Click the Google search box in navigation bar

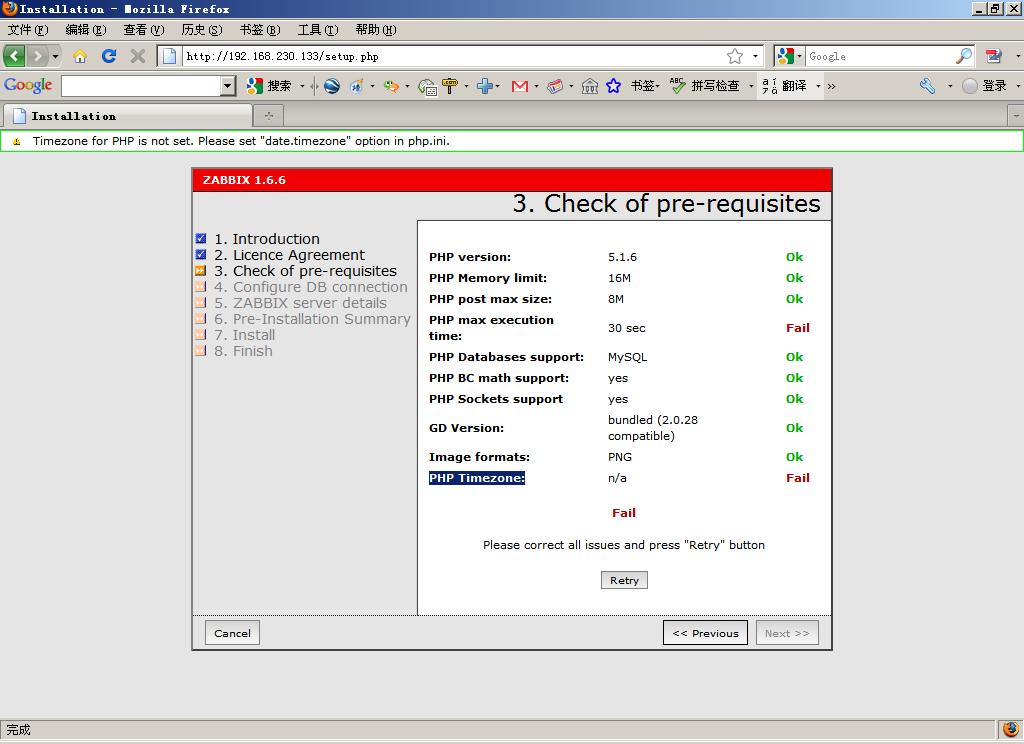[x=880, y=56]
